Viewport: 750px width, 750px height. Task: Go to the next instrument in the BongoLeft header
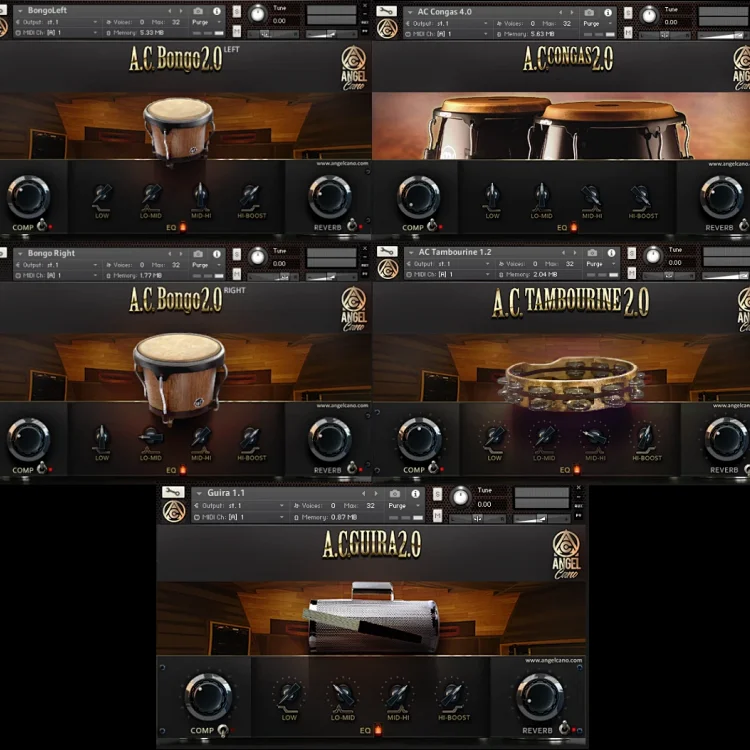pyautogui.click(x=181, y=11)
